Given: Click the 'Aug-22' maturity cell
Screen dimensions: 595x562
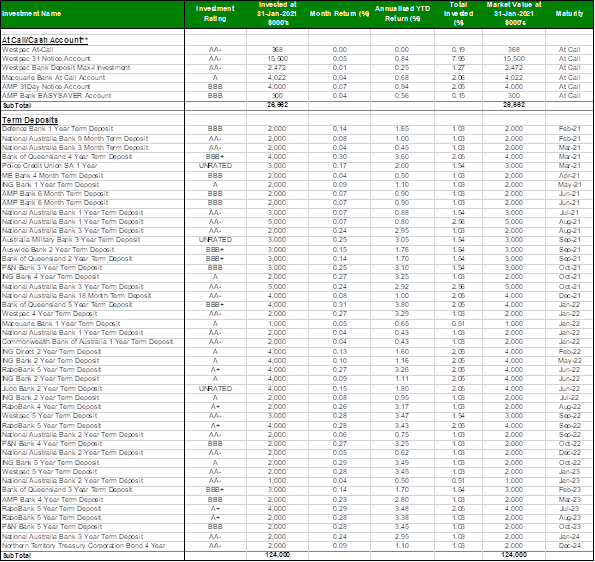Looking at the screenshot, I should tap(569, 407).
